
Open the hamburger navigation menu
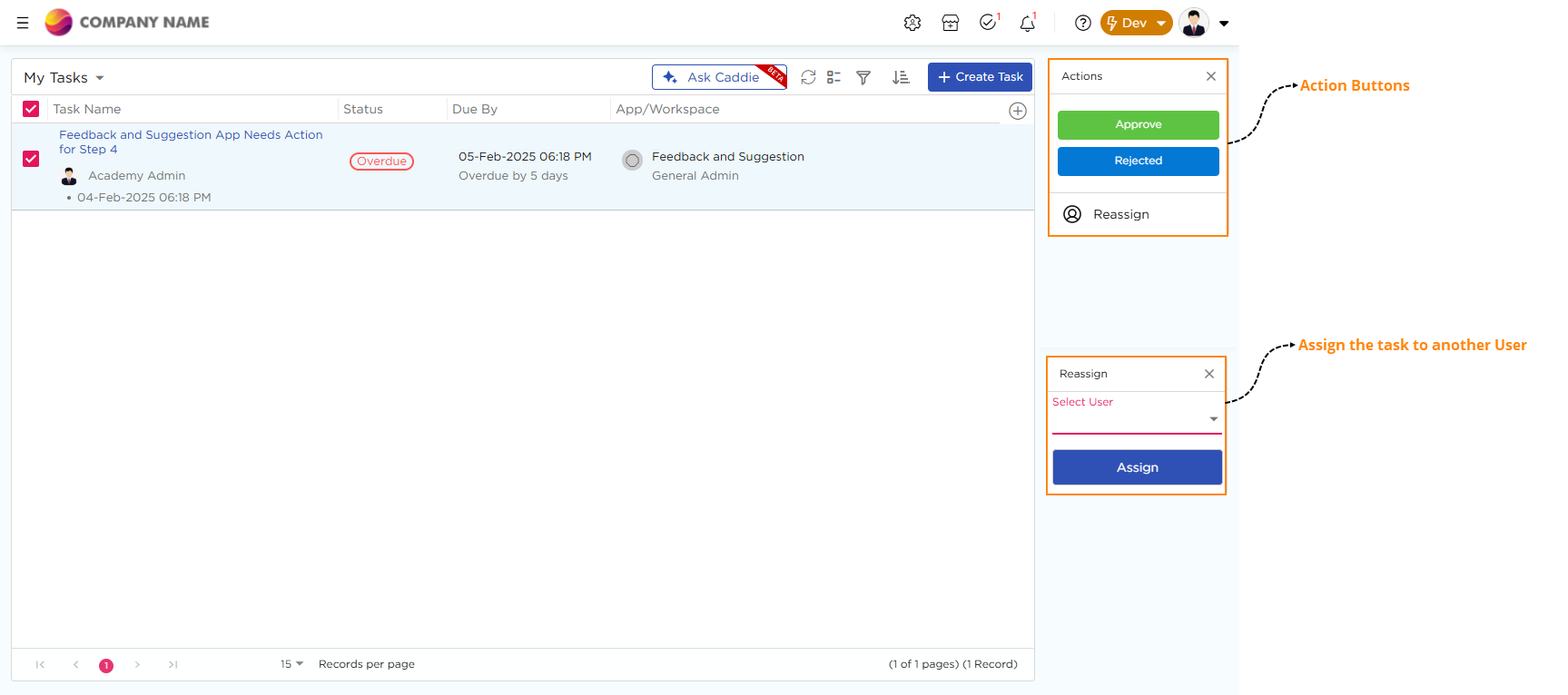pos(23,23)
